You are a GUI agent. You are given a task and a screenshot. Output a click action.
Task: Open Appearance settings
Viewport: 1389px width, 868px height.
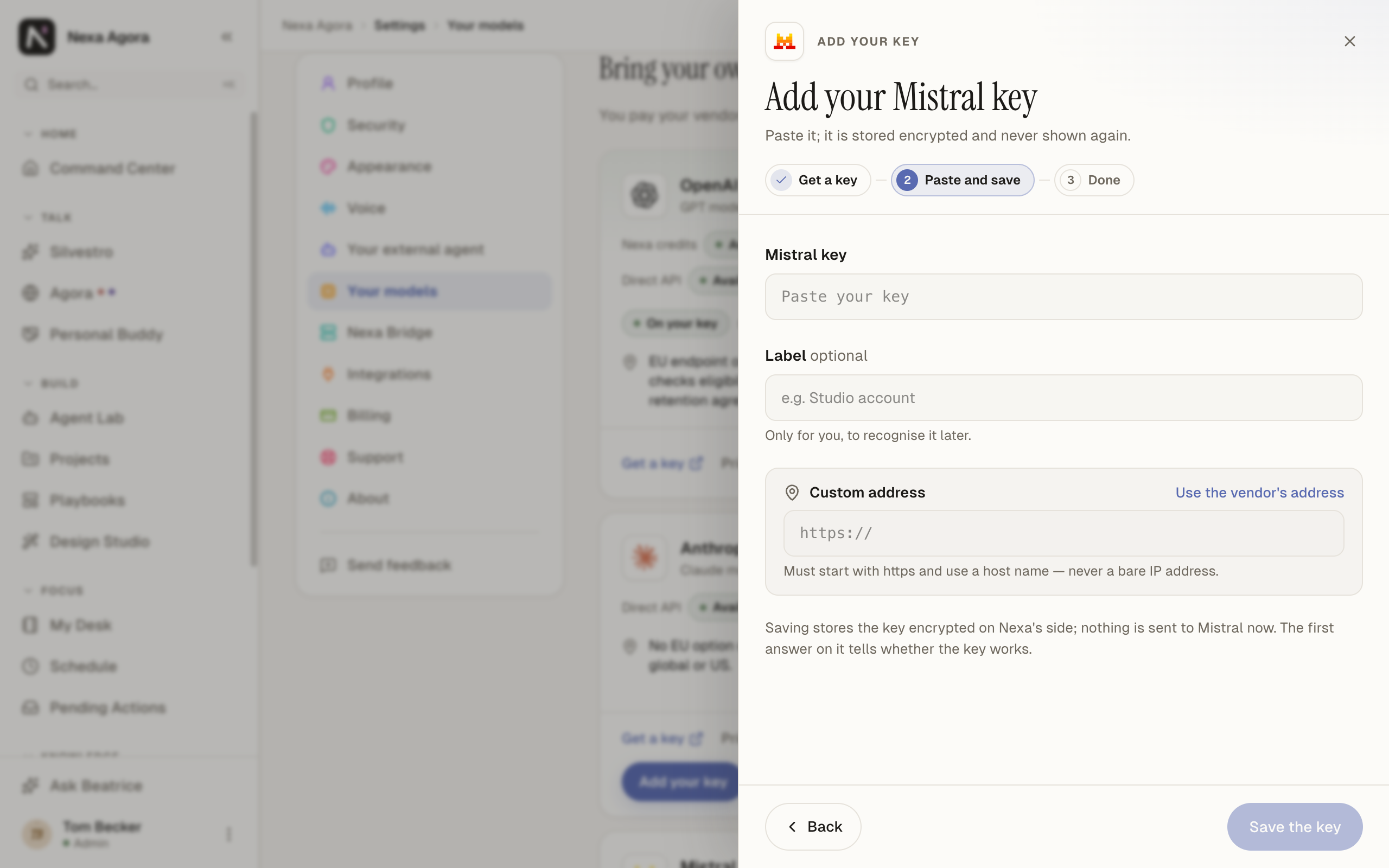click(x=430, y=167)
